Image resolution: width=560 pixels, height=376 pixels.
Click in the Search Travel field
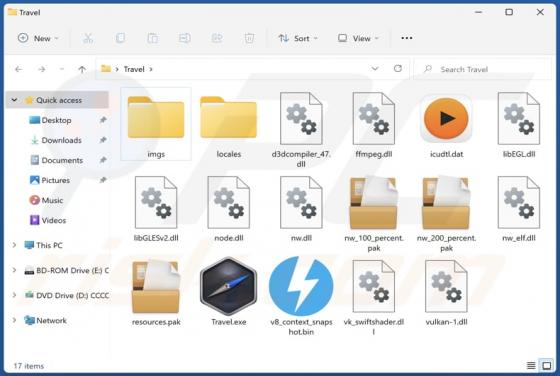[482, 69]
